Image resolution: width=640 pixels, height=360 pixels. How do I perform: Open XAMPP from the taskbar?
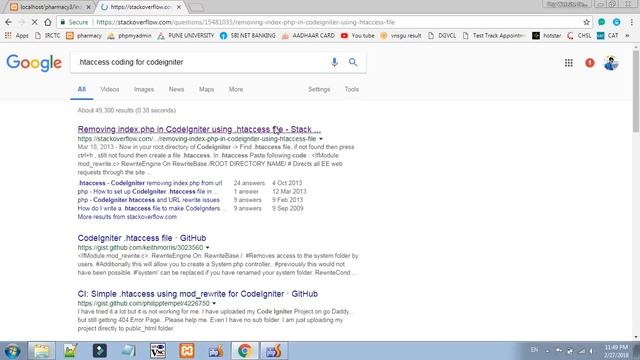point(187,351)
